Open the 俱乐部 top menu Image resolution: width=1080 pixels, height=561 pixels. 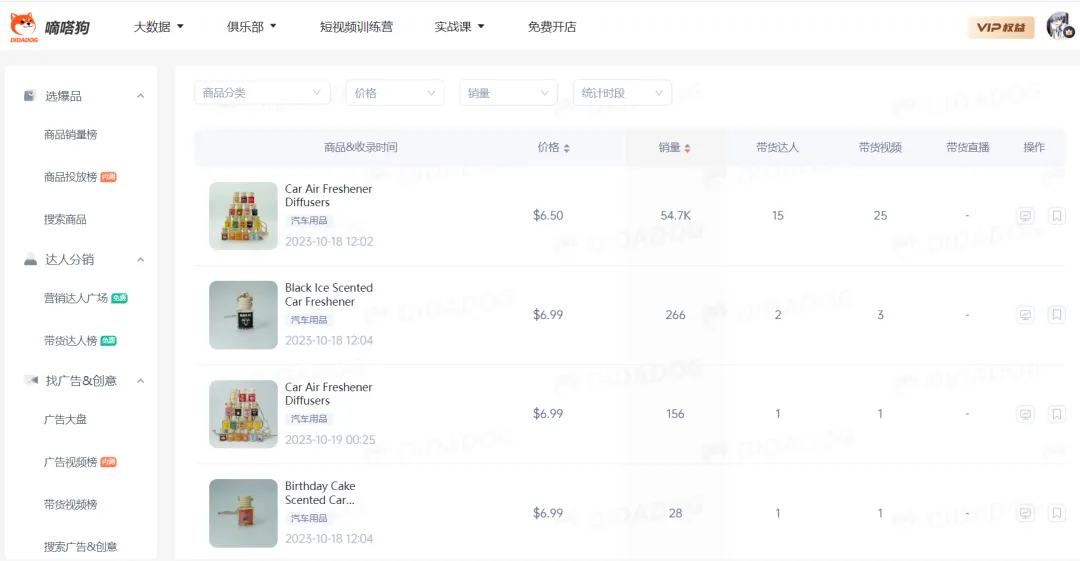tap(251, 27)
